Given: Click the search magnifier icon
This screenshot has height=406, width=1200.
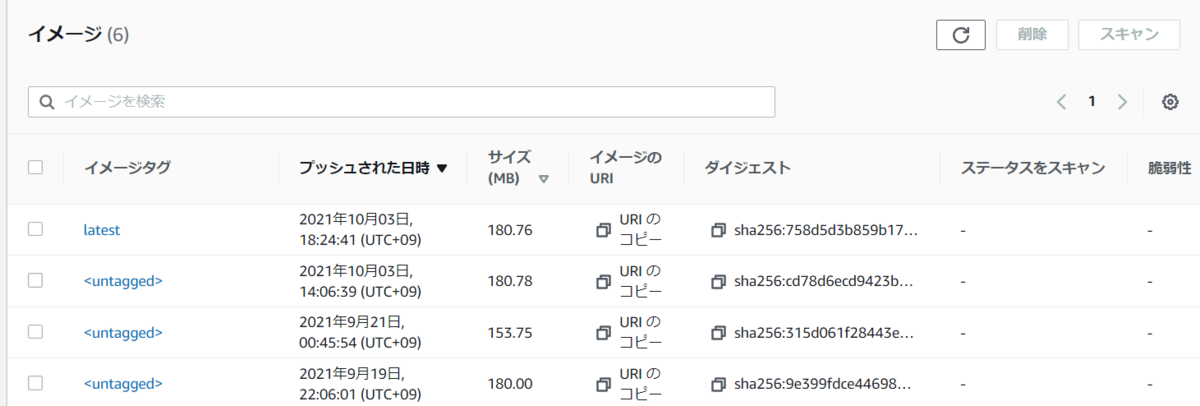Looking at the screenshot, I should click(x=46, y=102).
